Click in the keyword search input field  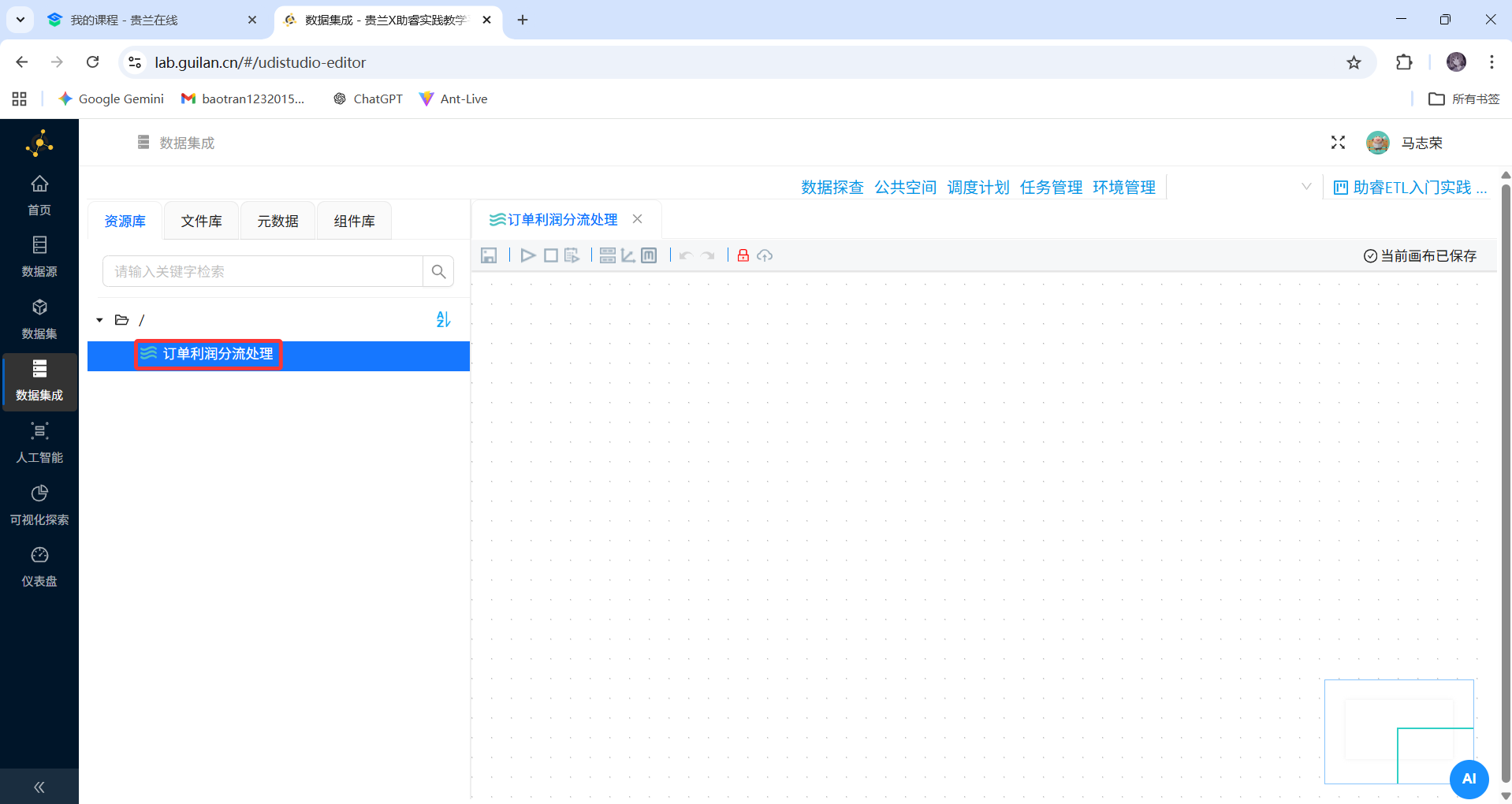260,270
